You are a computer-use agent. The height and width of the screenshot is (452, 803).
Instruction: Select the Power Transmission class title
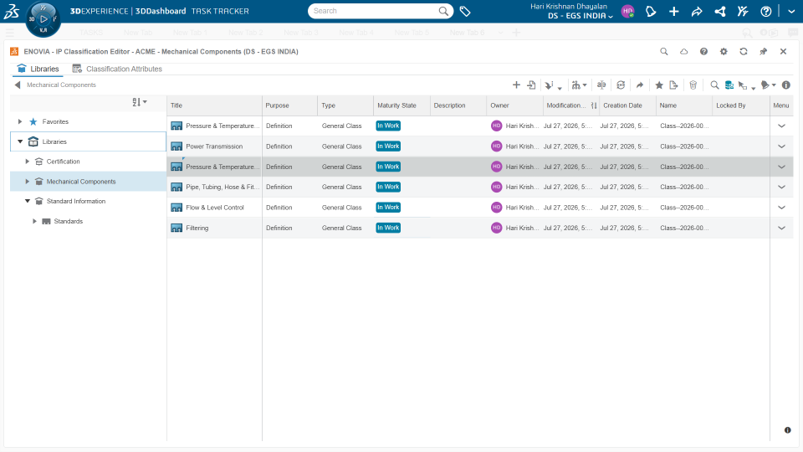click(214, 146)
